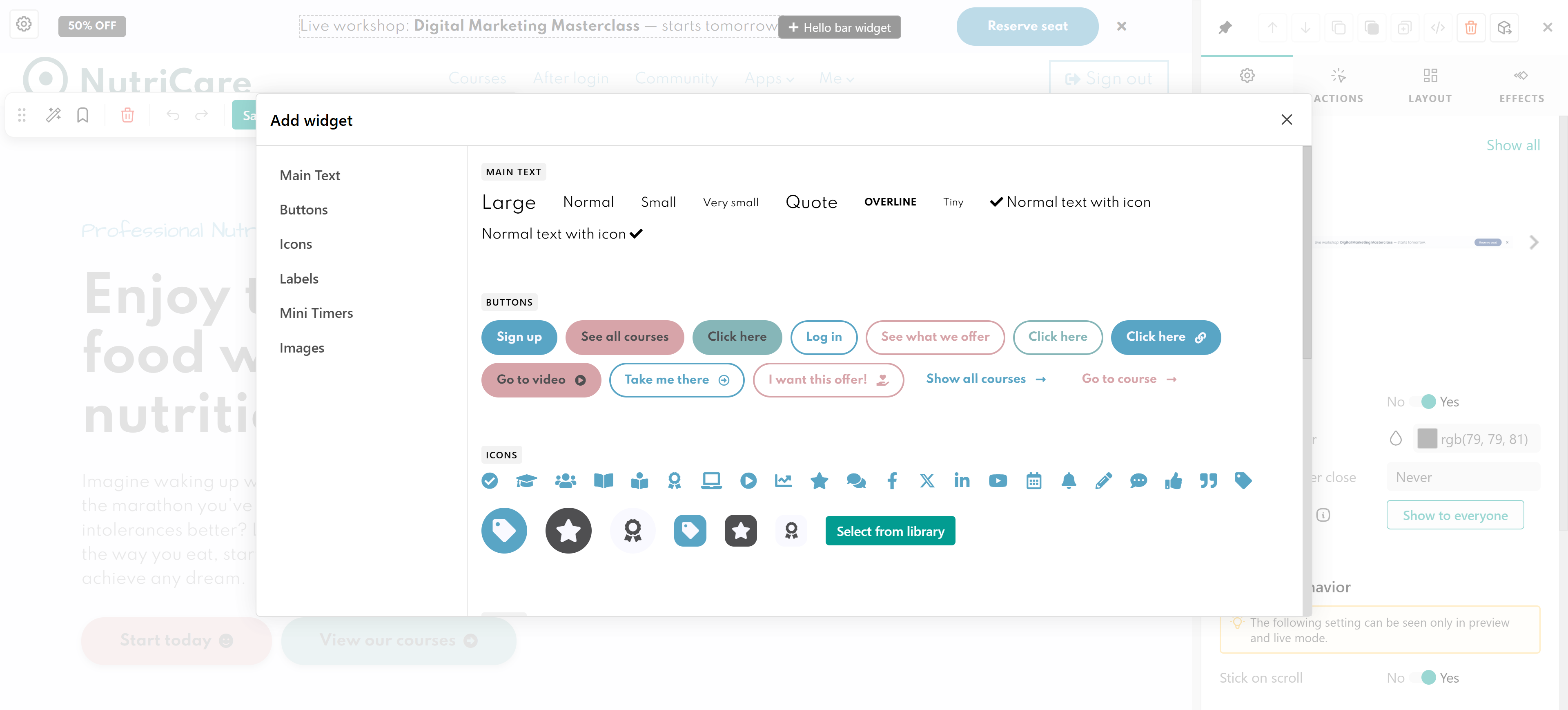The image size is (1568, 710).
Task: Open the Never dropdown for close setting
Action: click(1463, 477)
